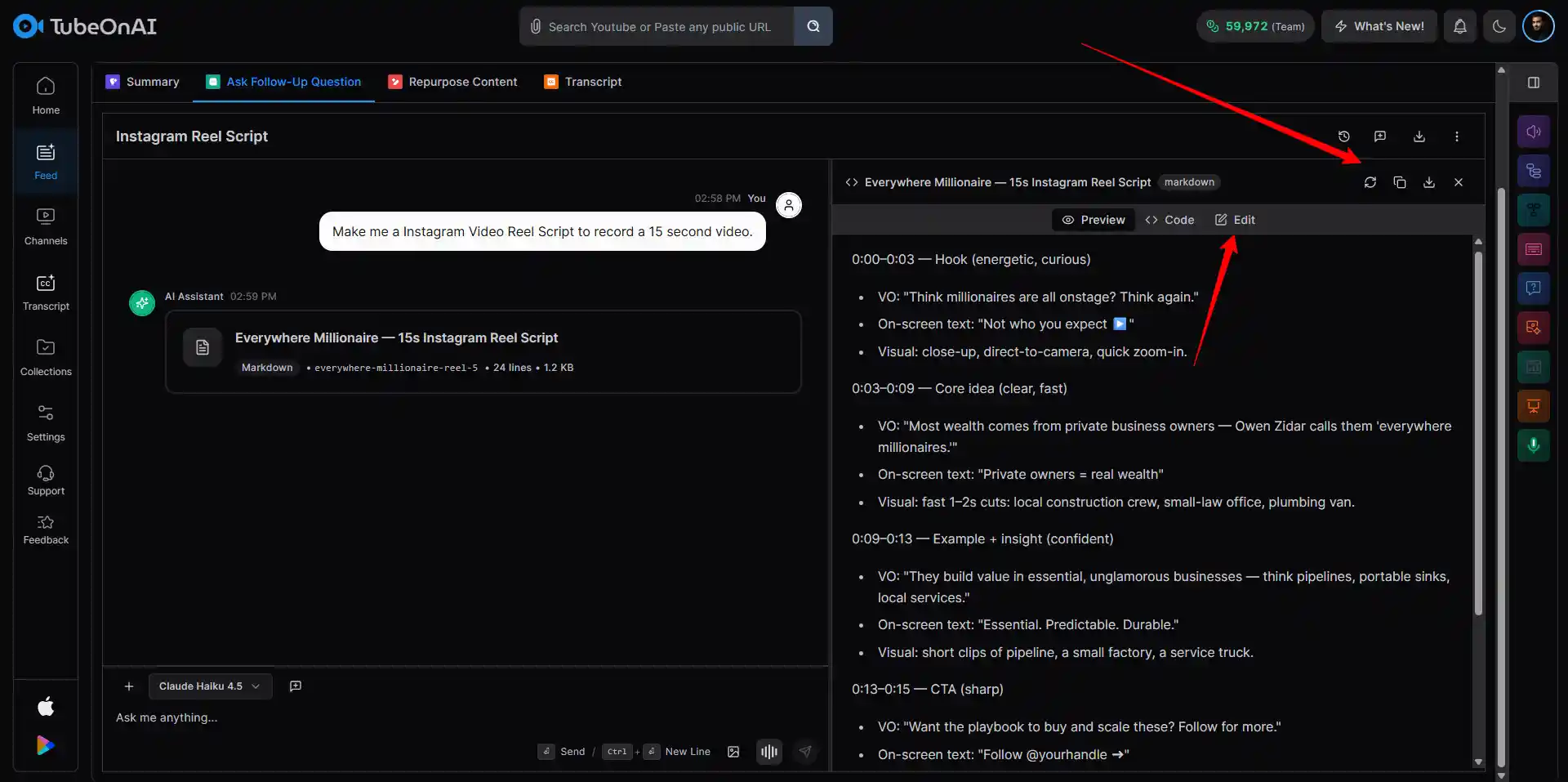Image resolution: width=1568 pixels, height=782 pixels.
Task: Close the script artifact panel
Action: click(x=1459, y=182)
